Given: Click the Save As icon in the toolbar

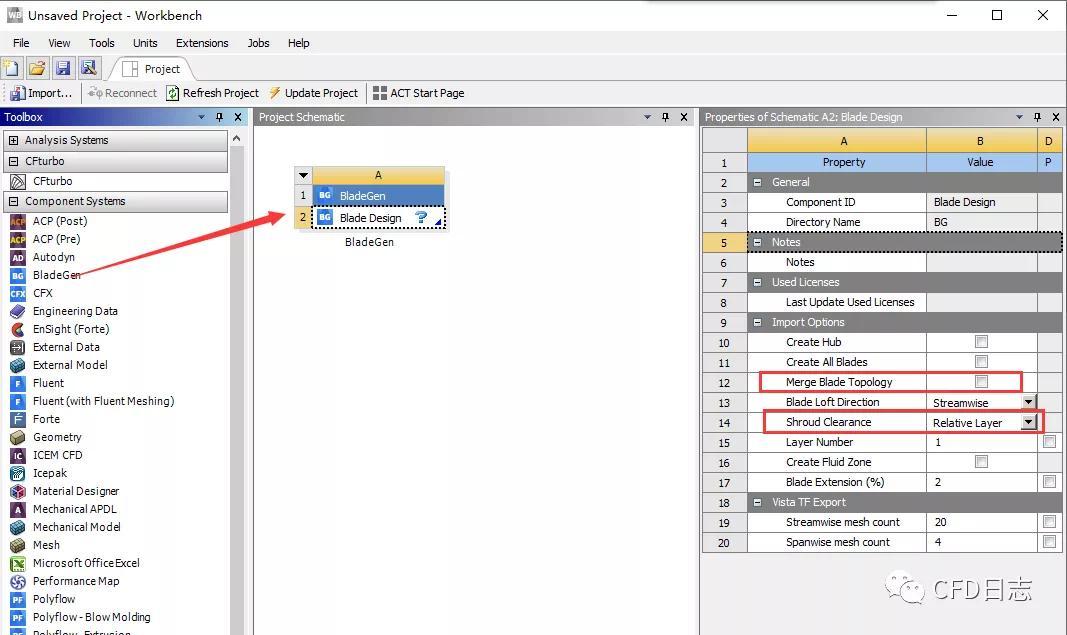Looking at the screenshot, I should click(88, 68).
